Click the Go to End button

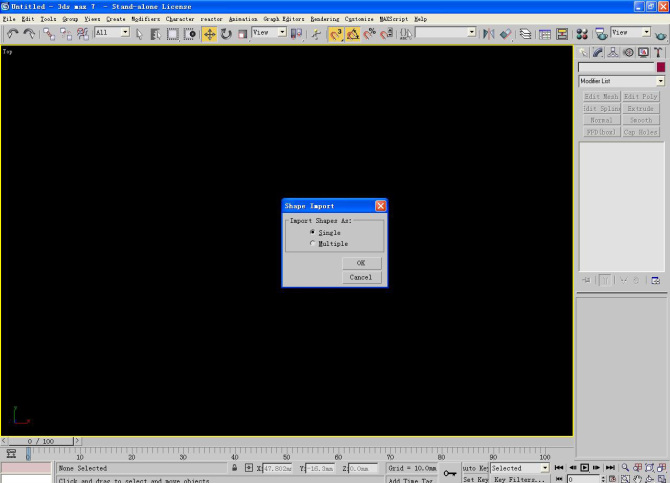coord(610,468)
